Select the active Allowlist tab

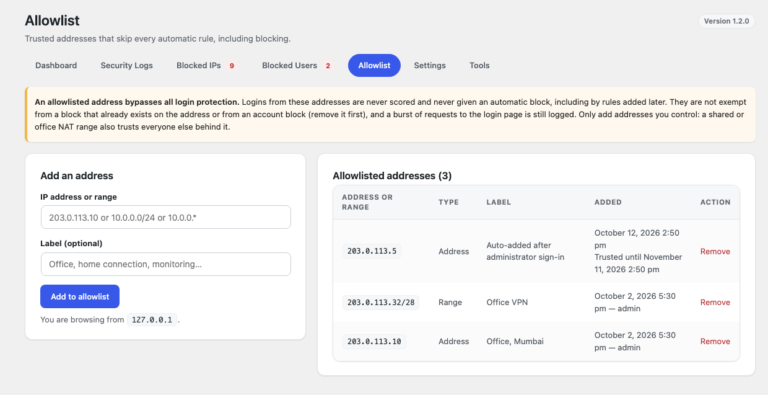coord(374,65)
